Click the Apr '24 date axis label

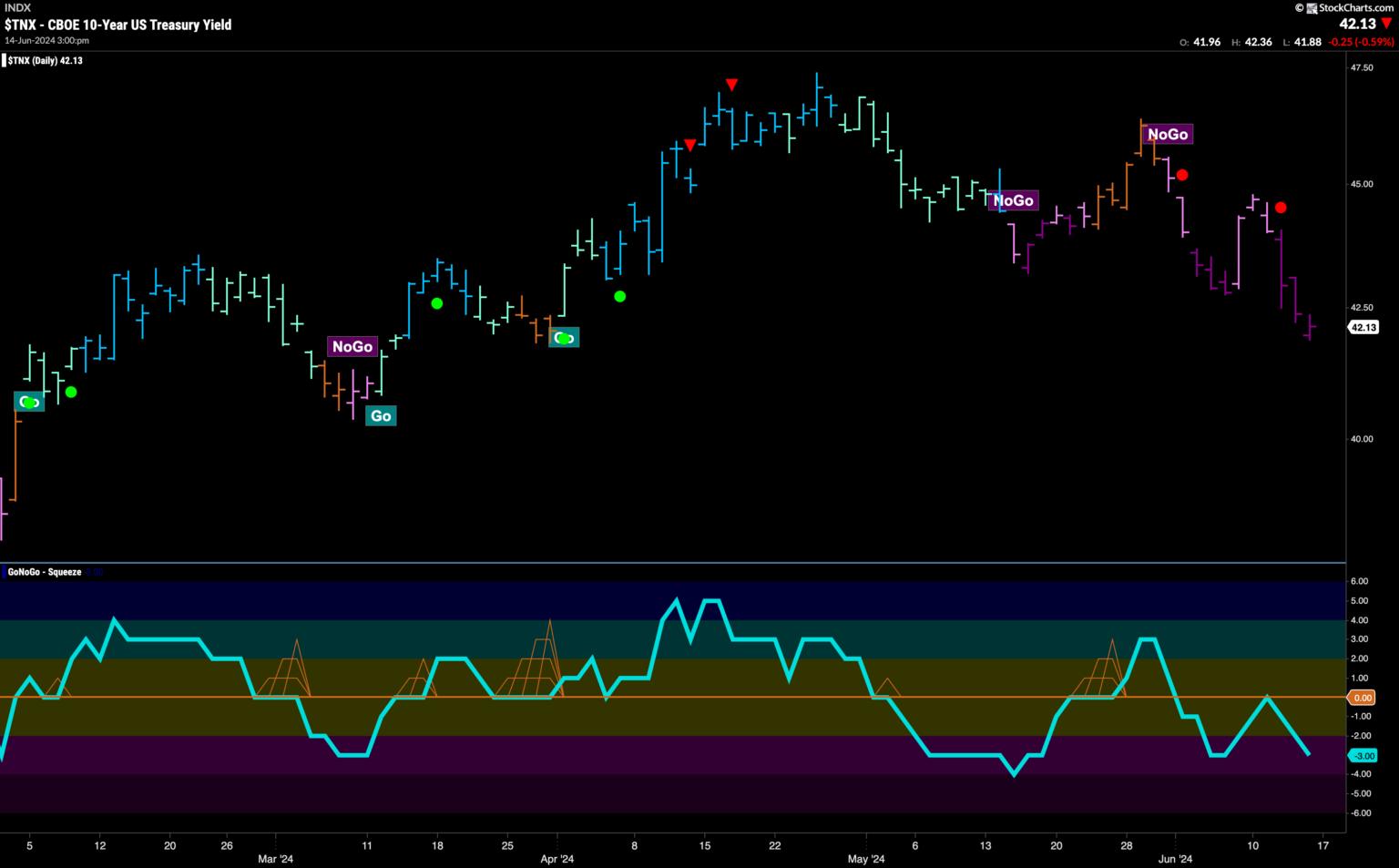[557, 859]
